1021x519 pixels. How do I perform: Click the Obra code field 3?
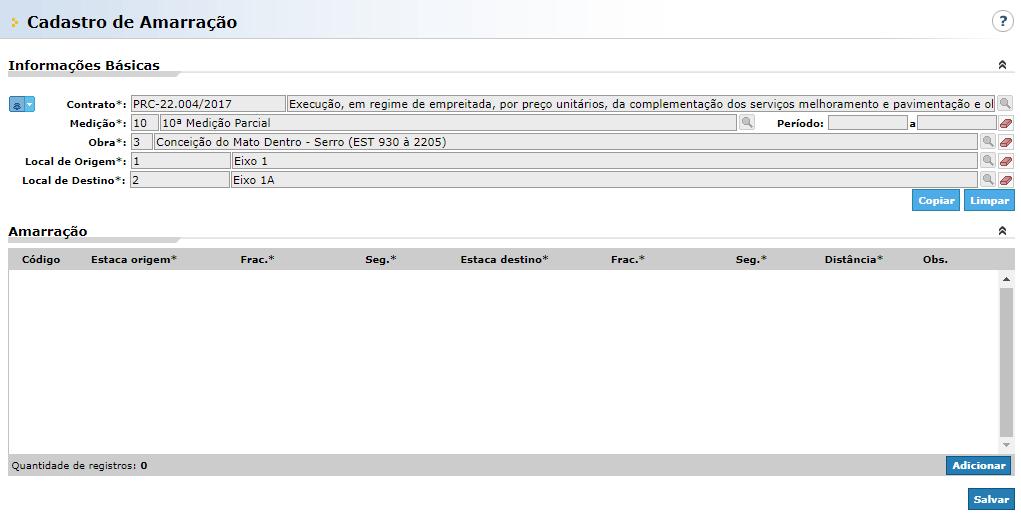click(x=142, y=141)
